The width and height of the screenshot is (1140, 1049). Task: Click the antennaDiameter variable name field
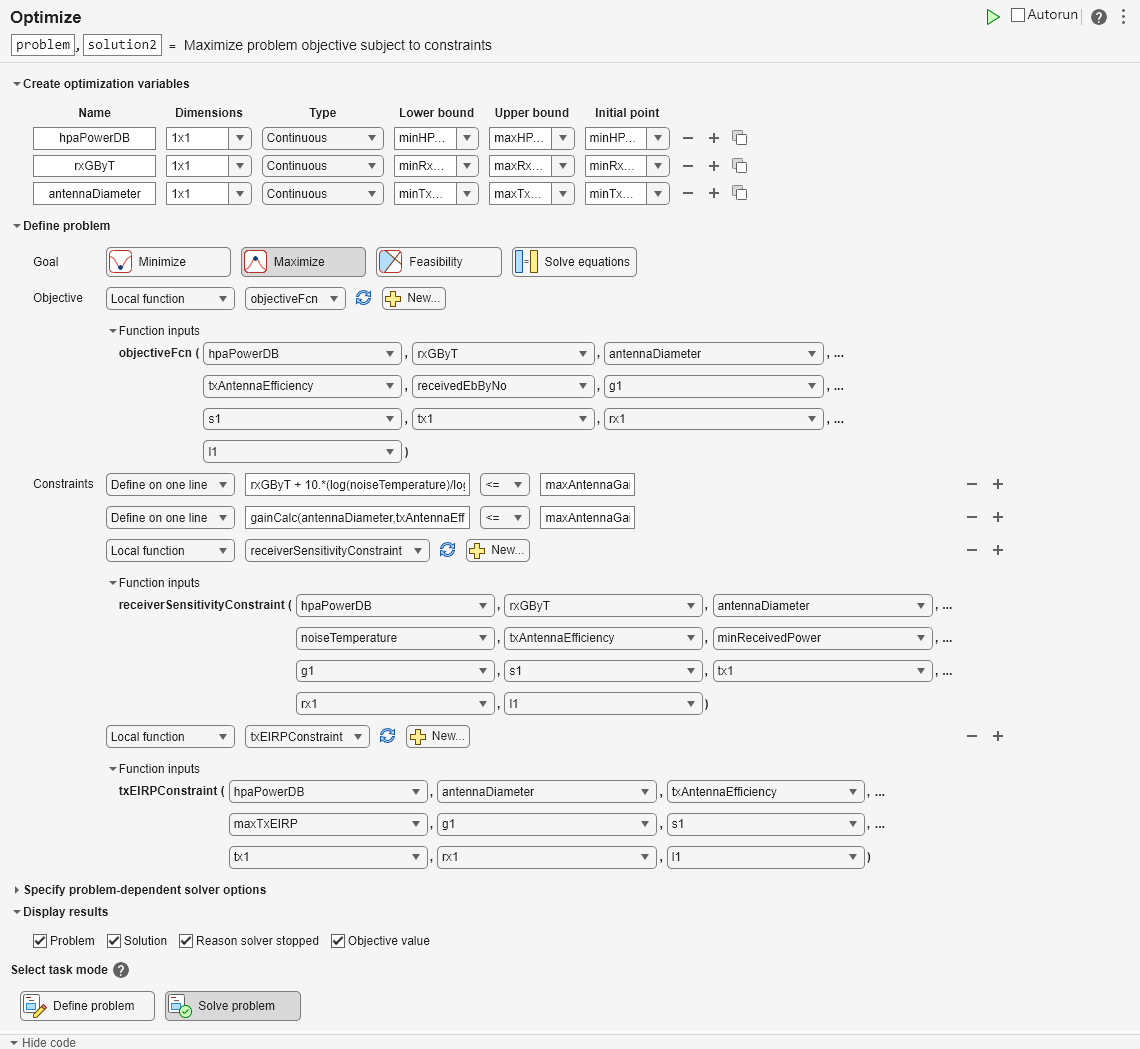tap(94, 194)
